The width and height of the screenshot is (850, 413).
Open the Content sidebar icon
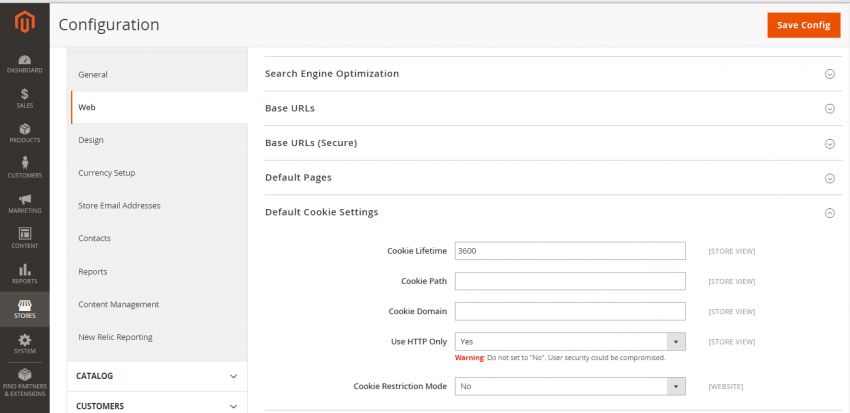tap(24, 238)
